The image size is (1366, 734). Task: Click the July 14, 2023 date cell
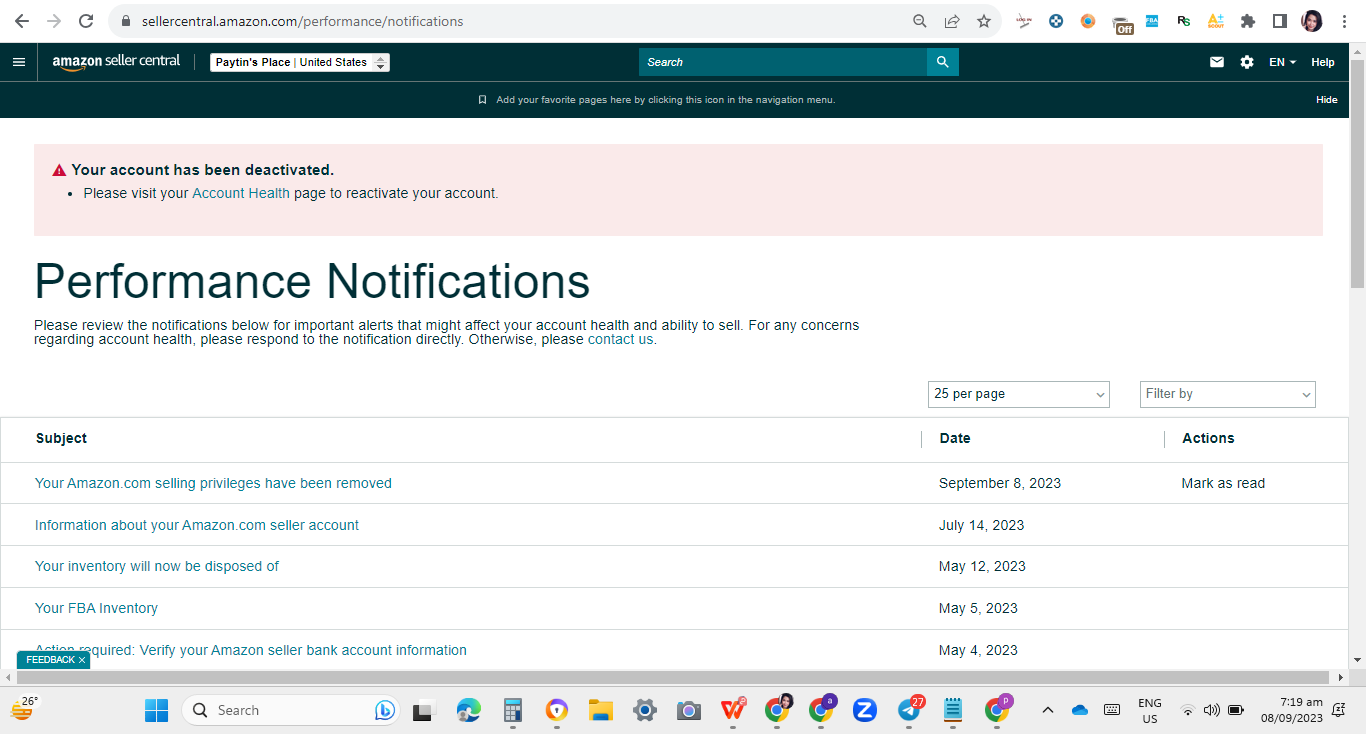982,525
